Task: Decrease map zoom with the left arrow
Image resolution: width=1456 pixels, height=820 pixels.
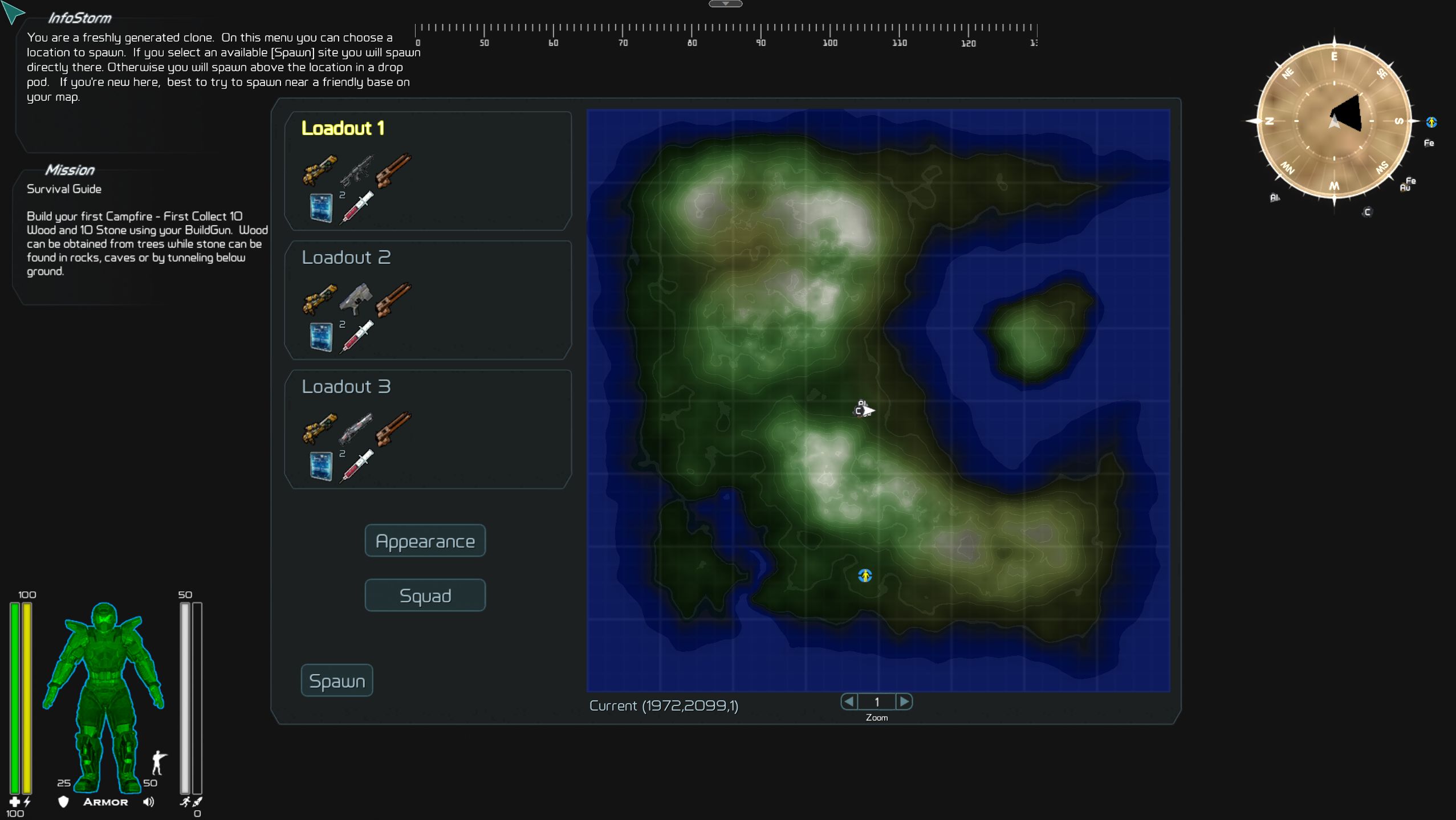Action: pyautogui.click(x=849, y=701)
